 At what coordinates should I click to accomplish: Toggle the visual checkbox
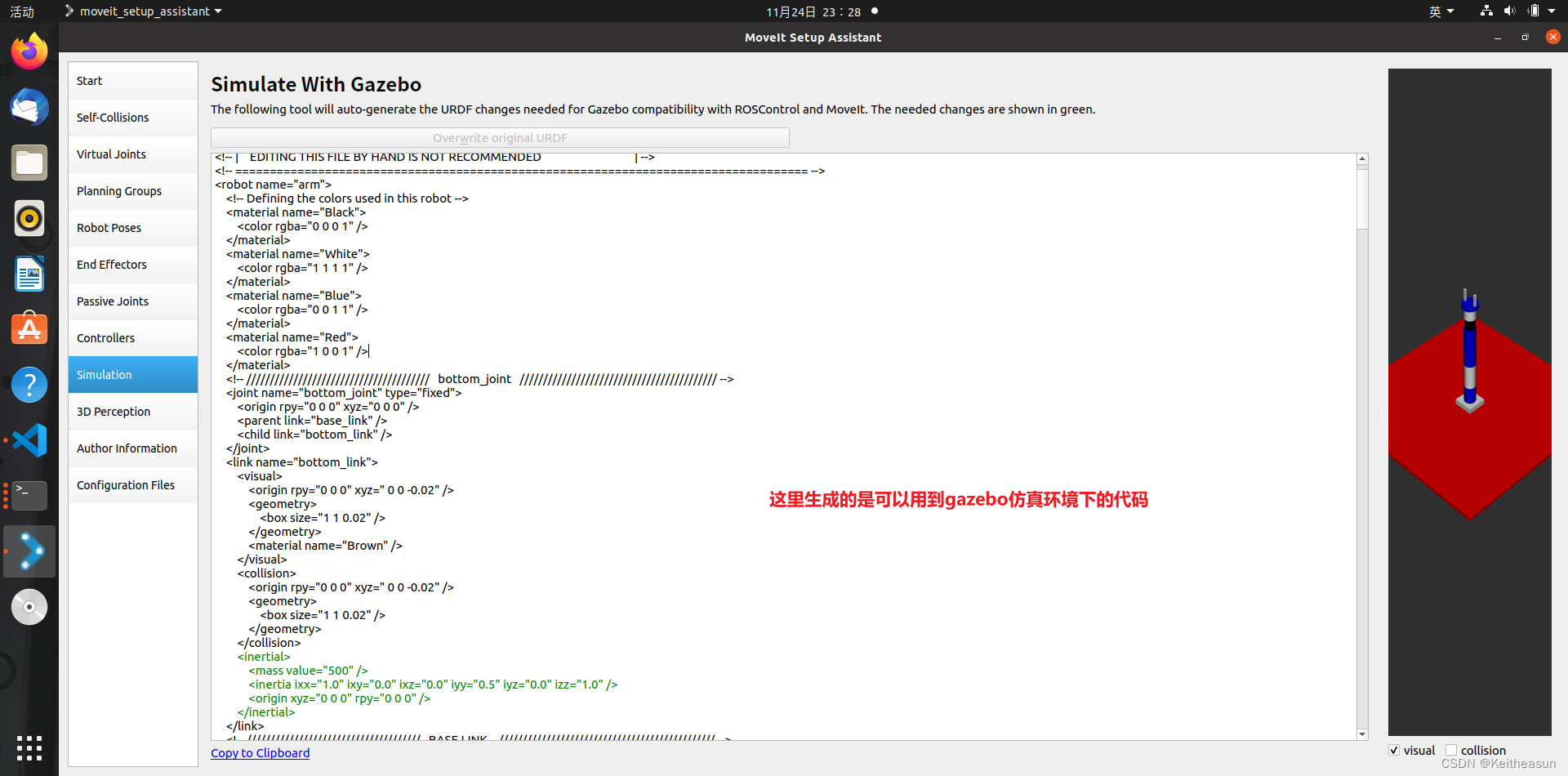click(x=1394, y=750)
